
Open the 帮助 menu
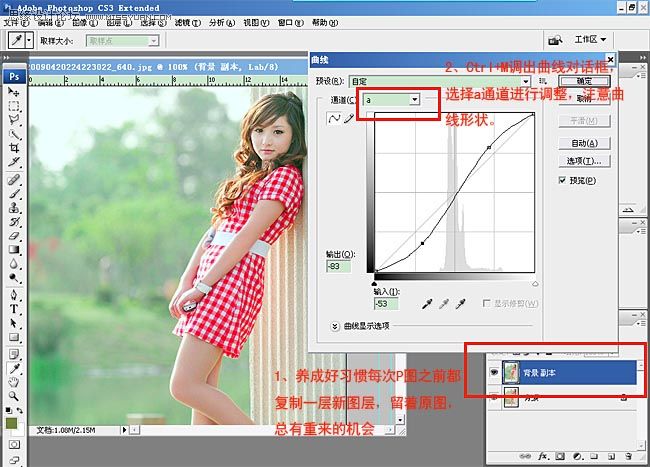click(325, 22)
